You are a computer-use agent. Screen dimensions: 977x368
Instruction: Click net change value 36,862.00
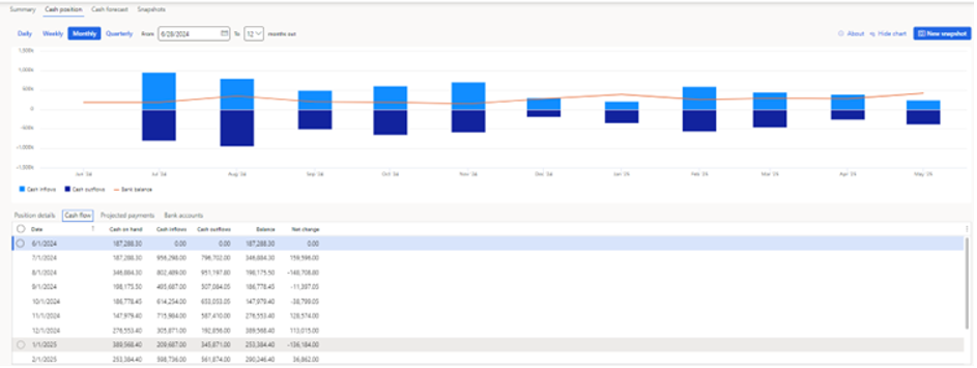pyautogui.click(x=307, y=359)
